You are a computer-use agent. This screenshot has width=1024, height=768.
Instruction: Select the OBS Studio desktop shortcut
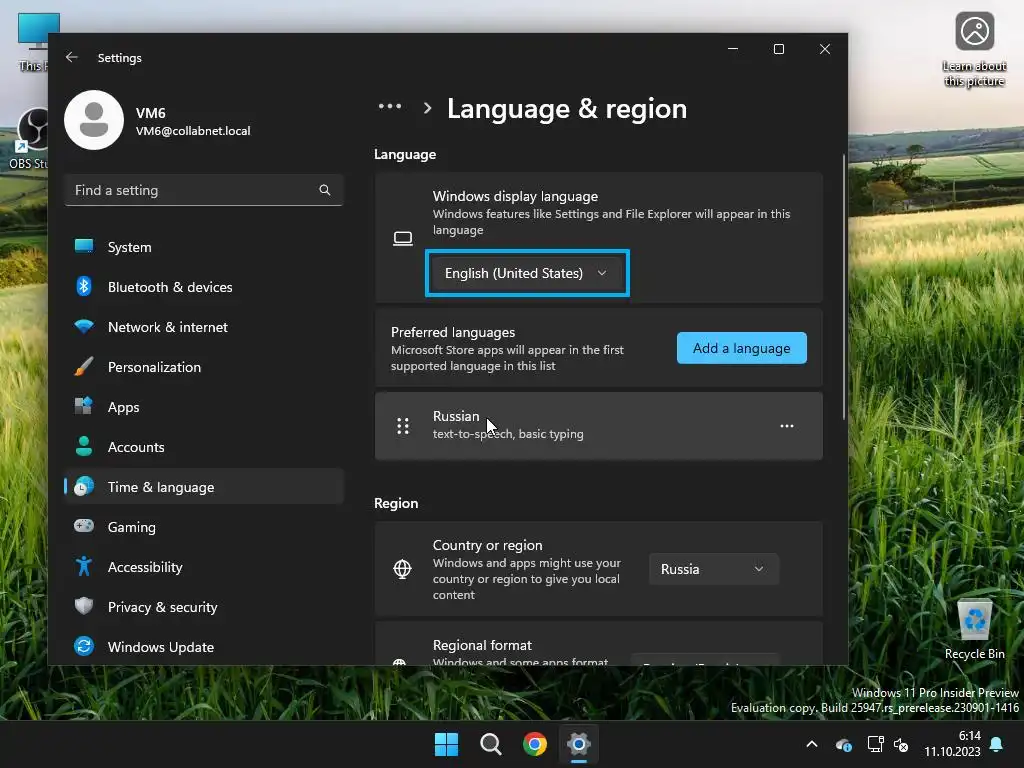pos(29,138)
